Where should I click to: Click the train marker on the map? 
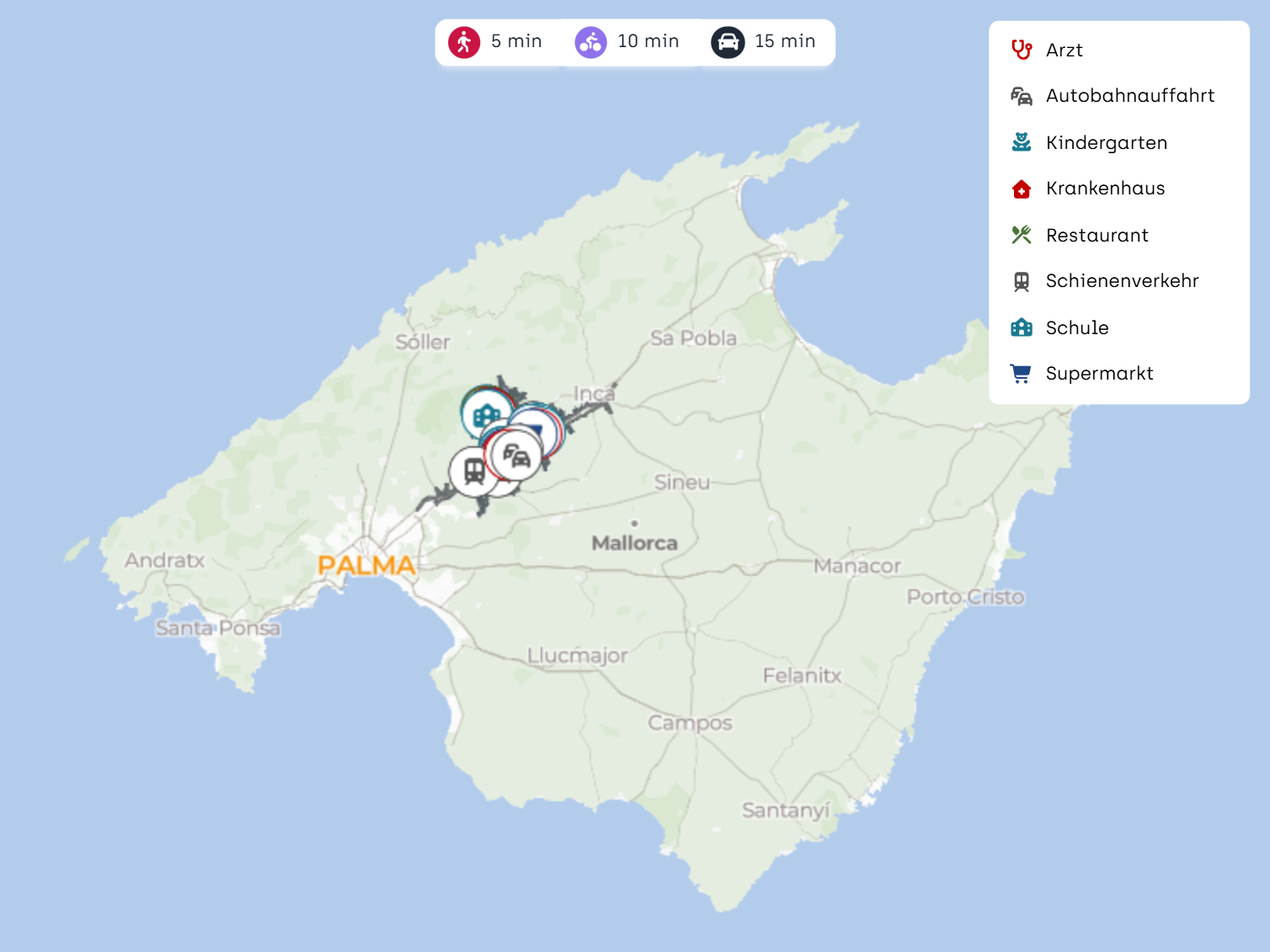click(x=474, y=471)
